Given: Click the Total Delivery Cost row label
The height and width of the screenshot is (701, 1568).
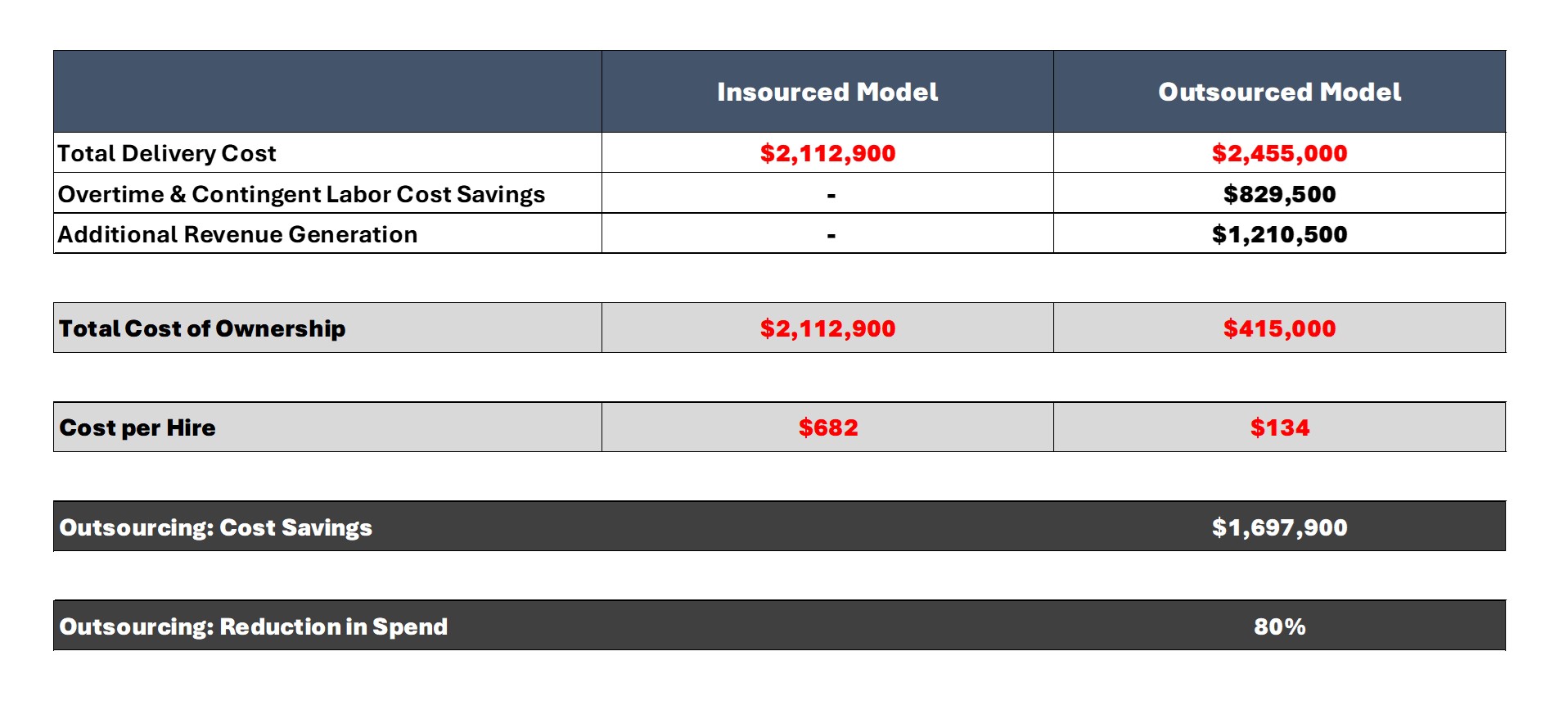Looking at the screenshot, I should click(167, 153).
